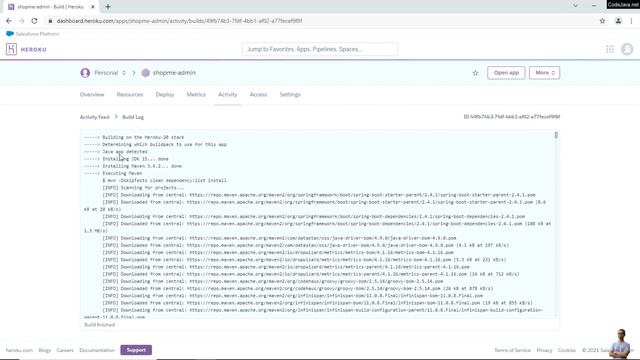
Task: Open the Careers footer link
Action: point(65,350)
